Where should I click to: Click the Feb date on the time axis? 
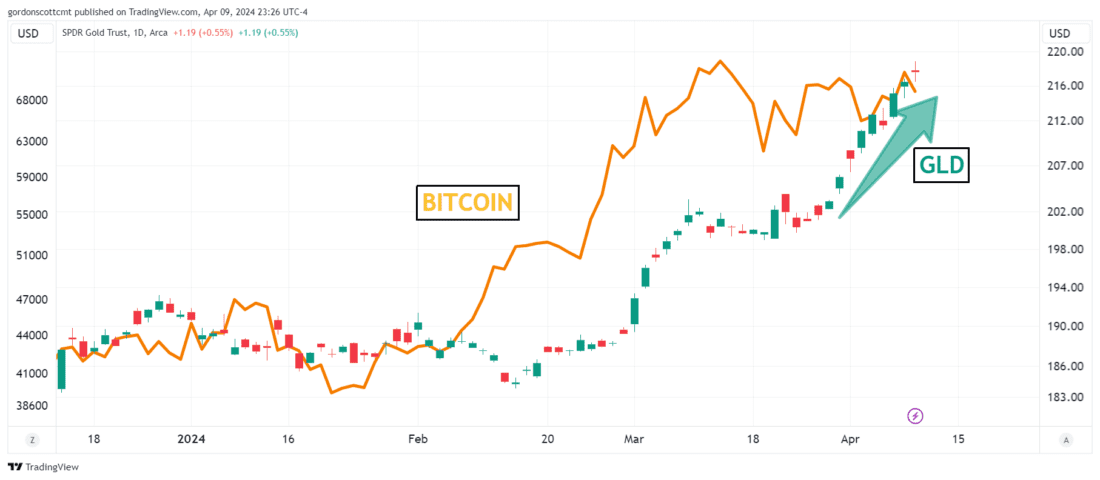tap(417, 439)
